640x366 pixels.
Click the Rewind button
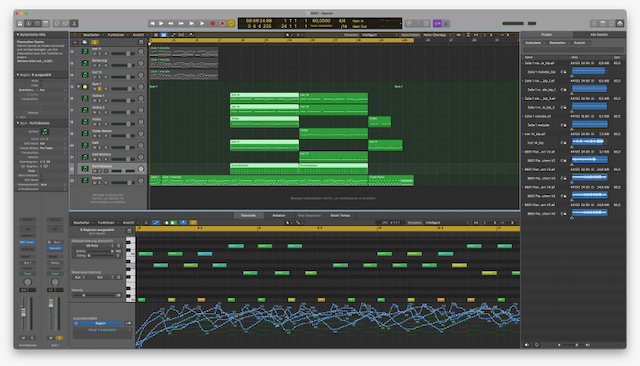(x=171, y=24)
